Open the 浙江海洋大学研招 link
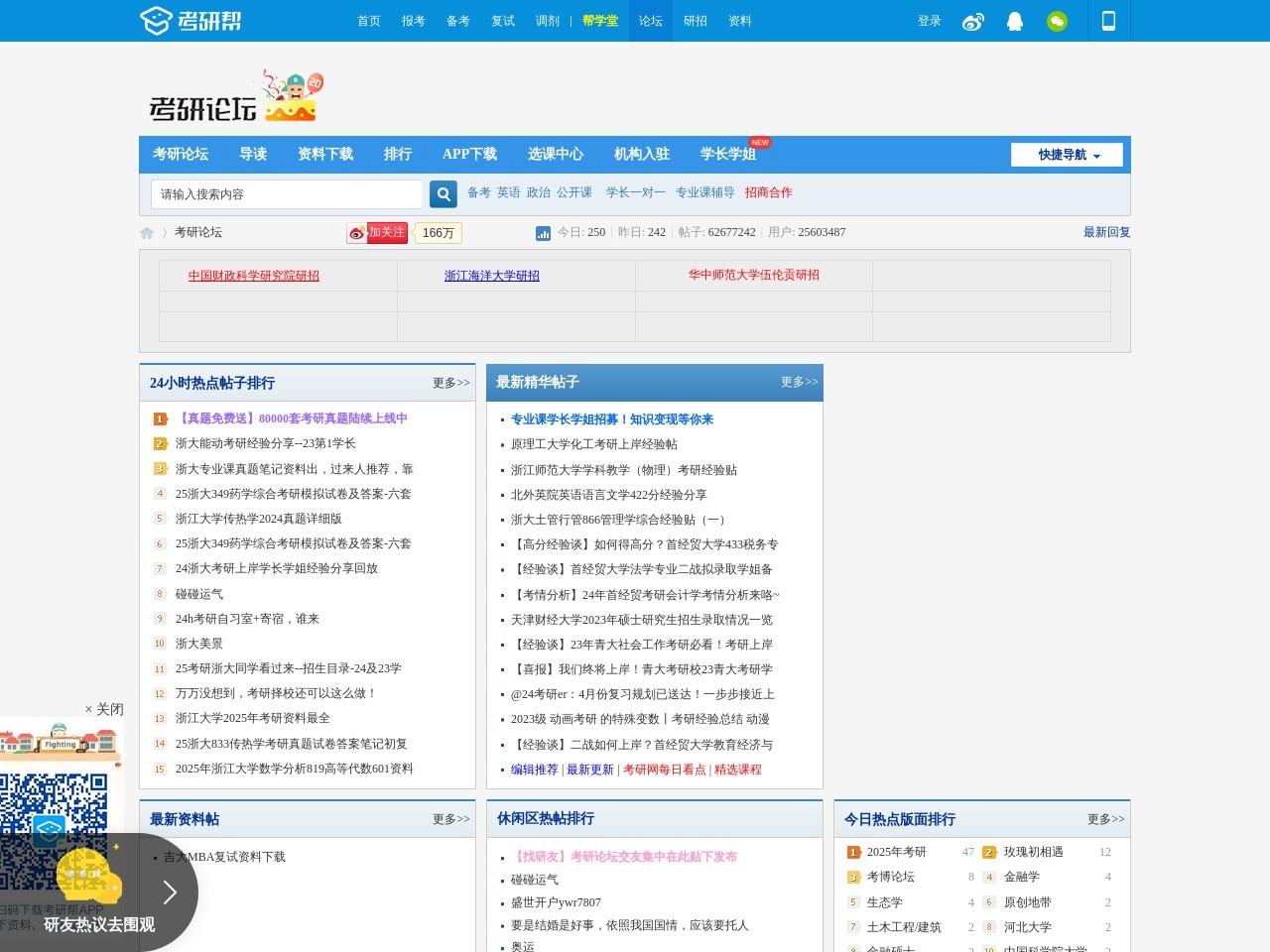 click(492, 276)
